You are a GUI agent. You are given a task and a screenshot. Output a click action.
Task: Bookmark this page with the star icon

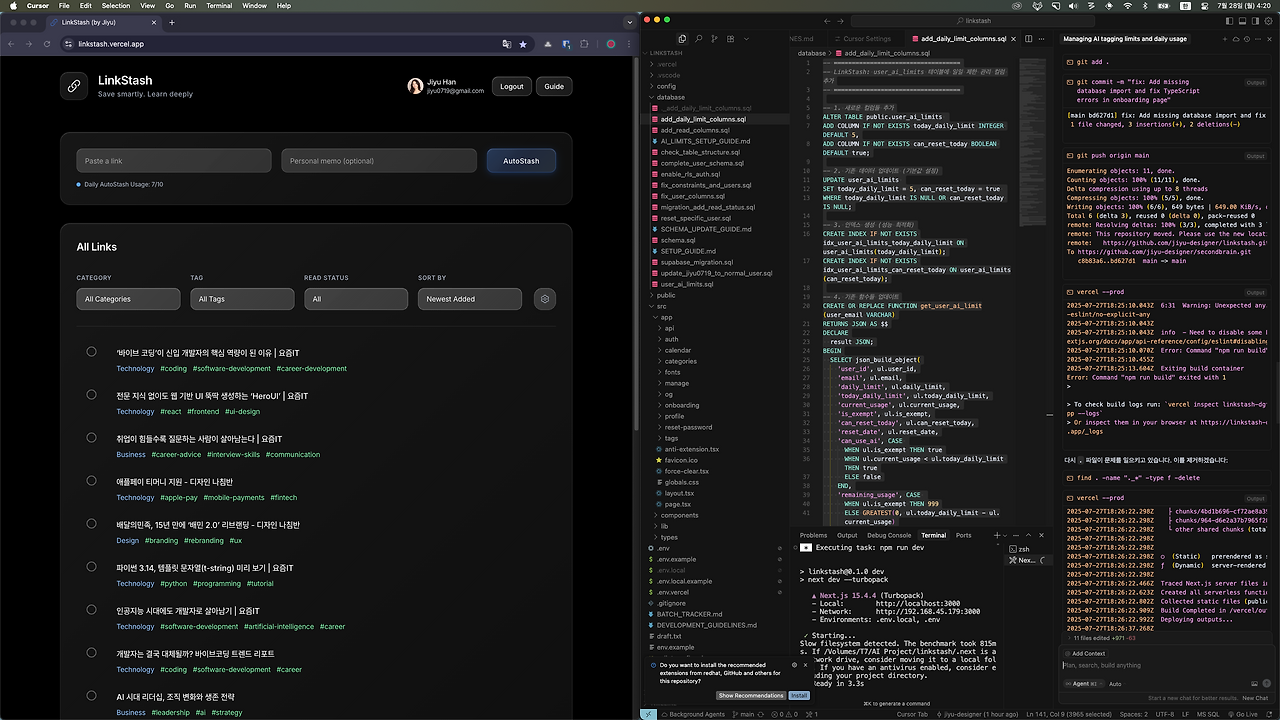click(x=522, y=44)
